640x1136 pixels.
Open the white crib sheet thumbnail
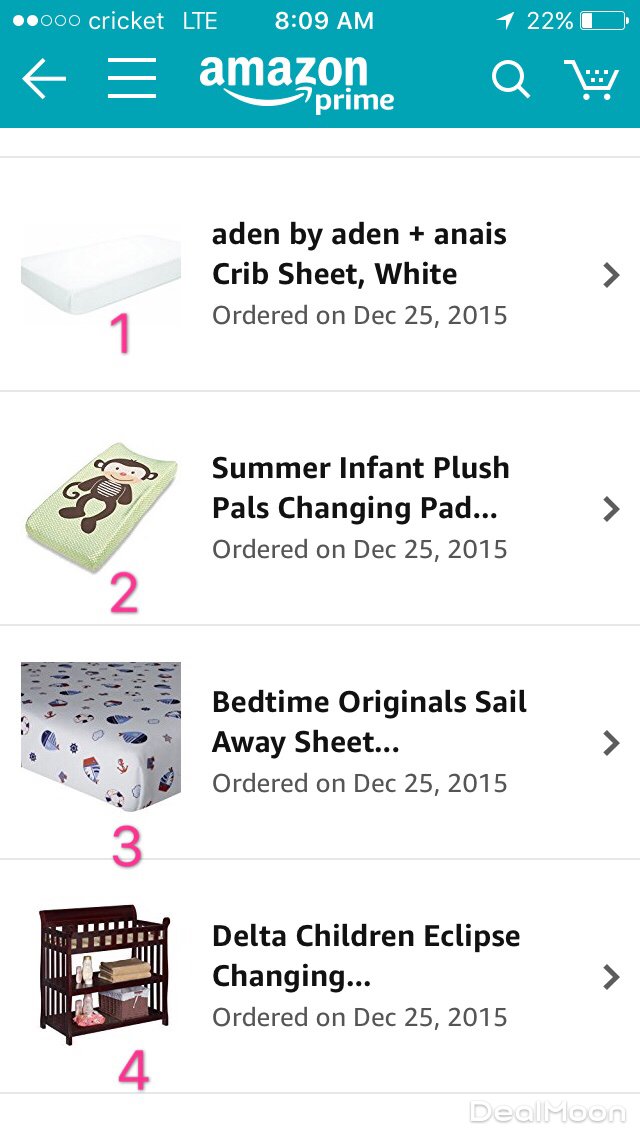[101, 275]
